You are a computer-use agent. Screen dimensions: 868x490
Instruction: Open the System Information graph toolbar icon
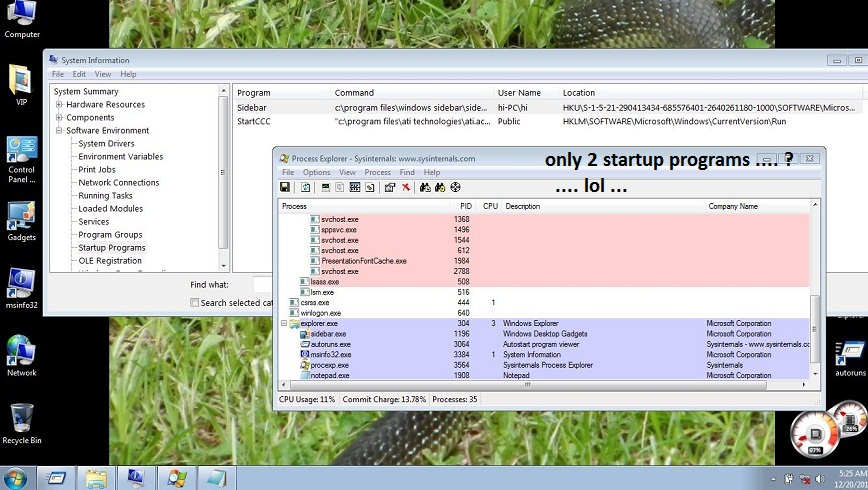point(326,187)
